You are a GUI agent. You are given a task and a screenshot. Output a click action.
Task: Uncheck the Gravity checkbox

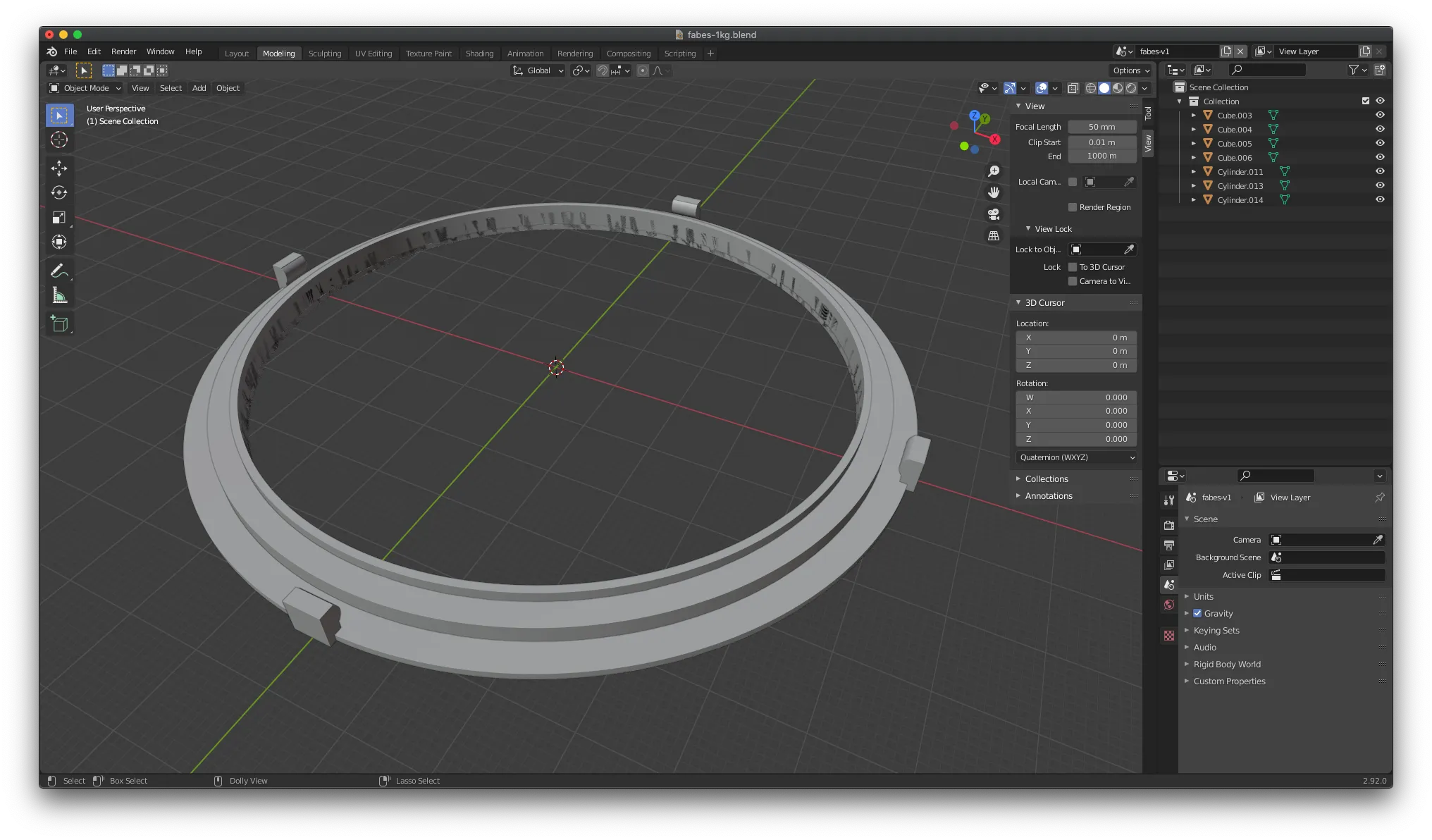tap(1197, 613)
